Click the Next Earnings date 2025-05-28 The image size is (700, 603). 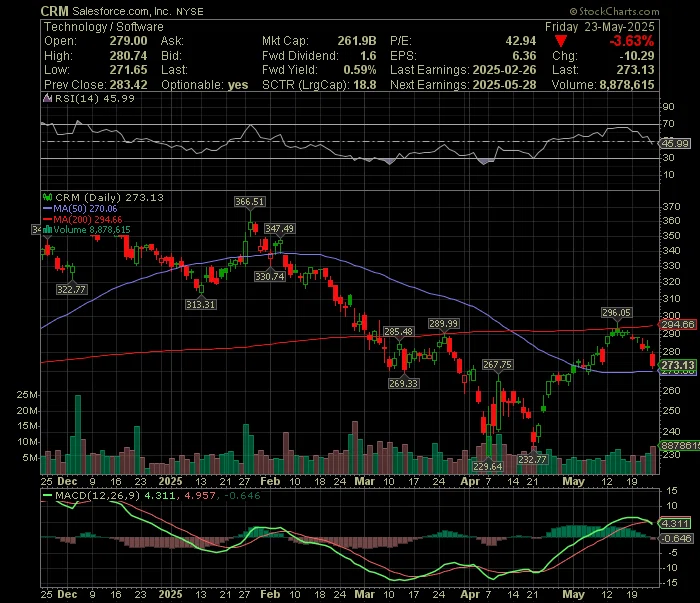[504, 84]
